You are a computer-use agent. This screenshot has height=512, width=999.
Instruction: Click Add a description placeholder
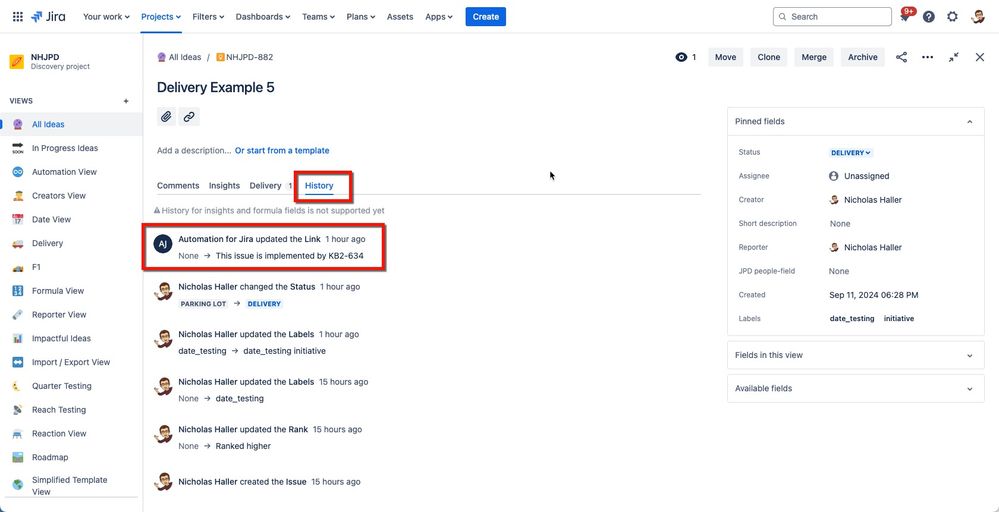(x=194, y=151)
